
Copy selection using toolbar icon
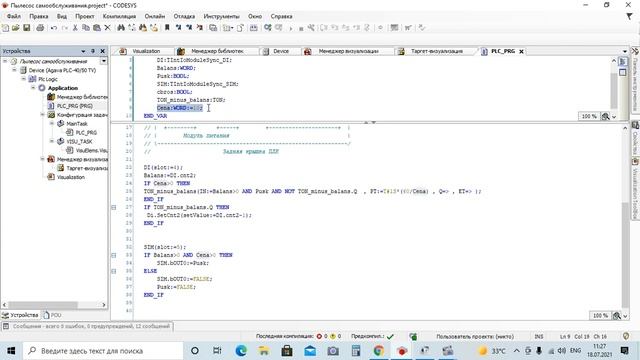(x=86, y=28)
